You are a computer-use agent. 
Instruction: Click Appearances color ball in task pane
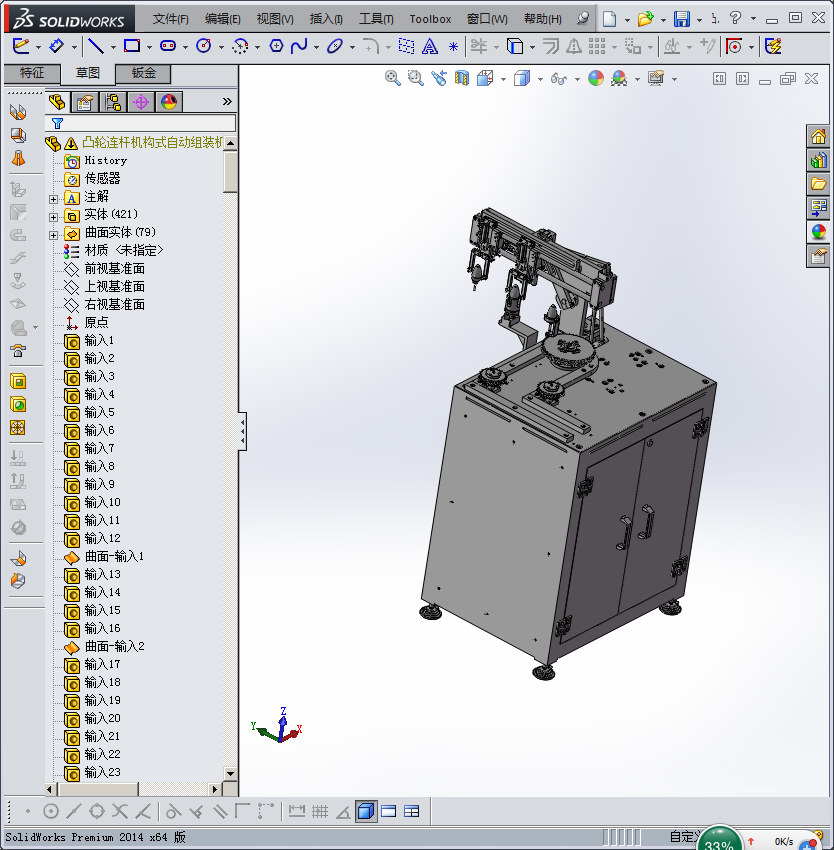[x=818, y=231]
